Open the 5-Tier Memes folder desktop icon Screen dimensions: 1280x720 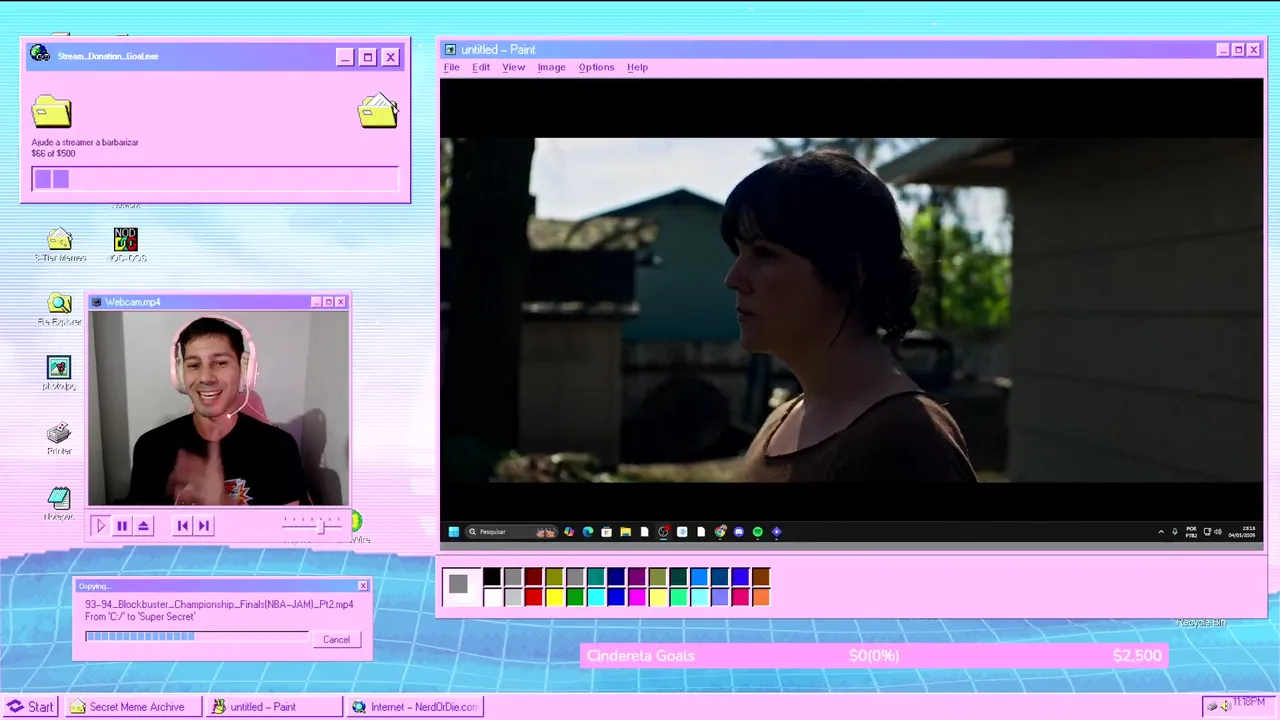(60, 245)
